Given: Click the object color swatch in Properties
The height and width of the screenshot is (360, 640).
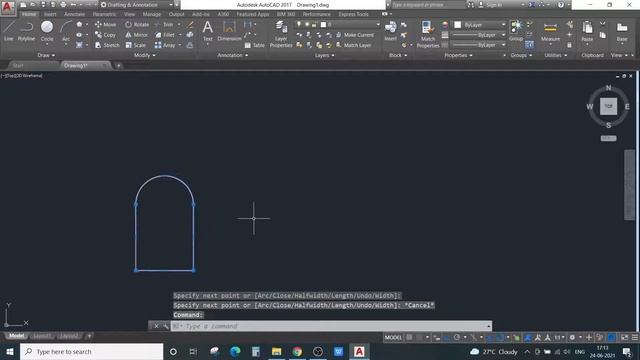Looking at the screenshot, I should tap(458, 25).
